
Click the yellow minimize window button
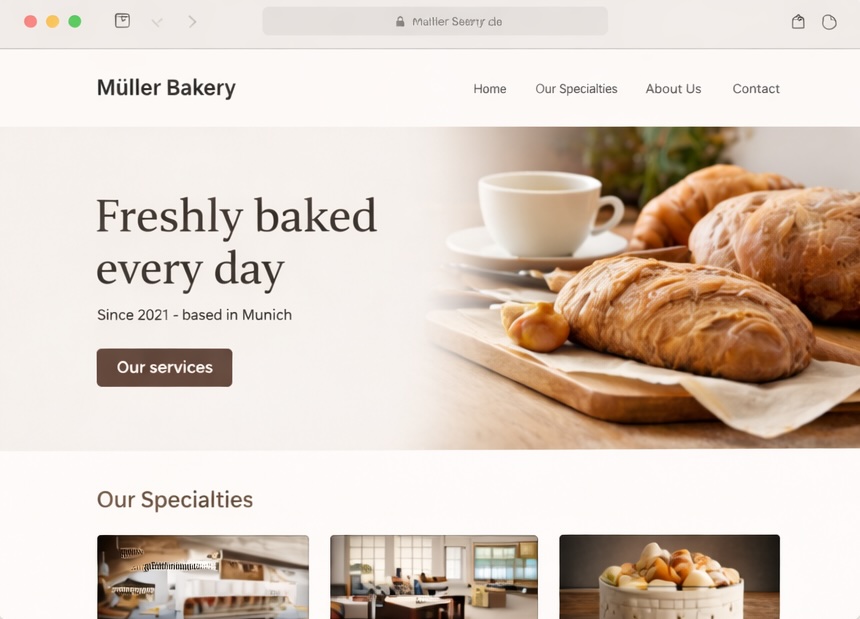pyautogui.click(x=53, y=21)
